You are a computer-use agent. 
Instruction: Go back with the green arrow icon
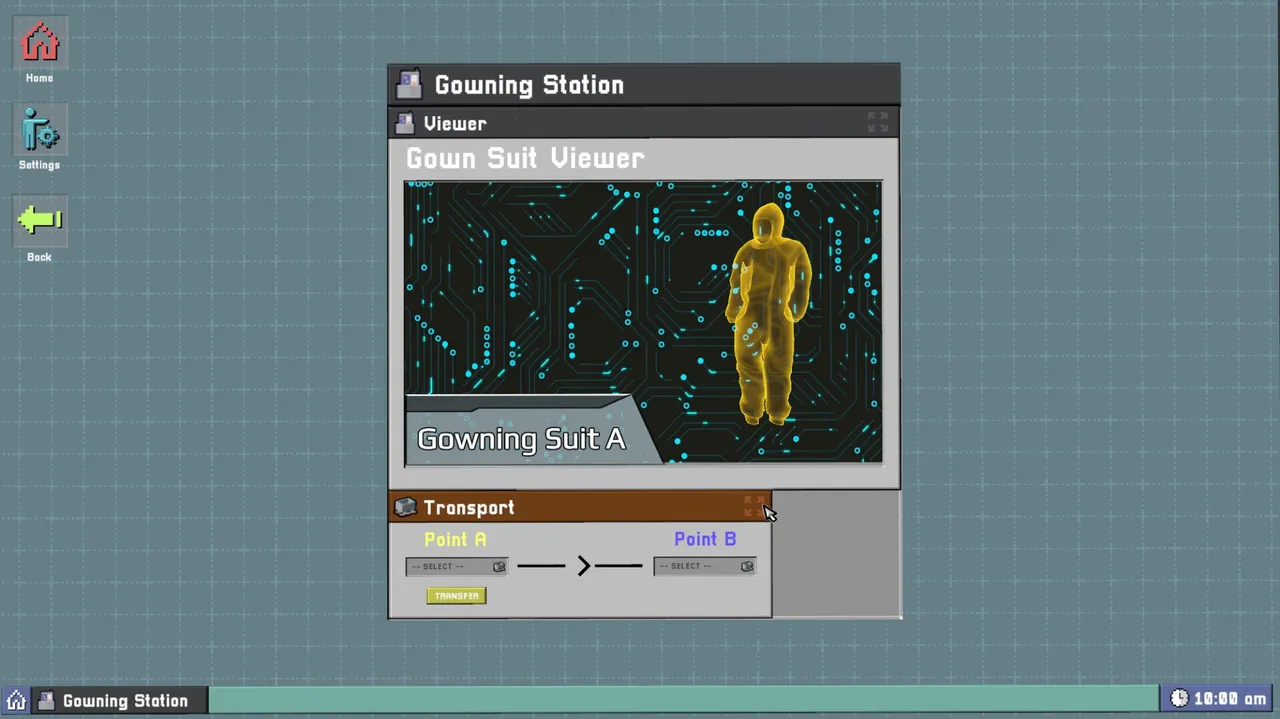pyautogui.click(x=40, y=220)
